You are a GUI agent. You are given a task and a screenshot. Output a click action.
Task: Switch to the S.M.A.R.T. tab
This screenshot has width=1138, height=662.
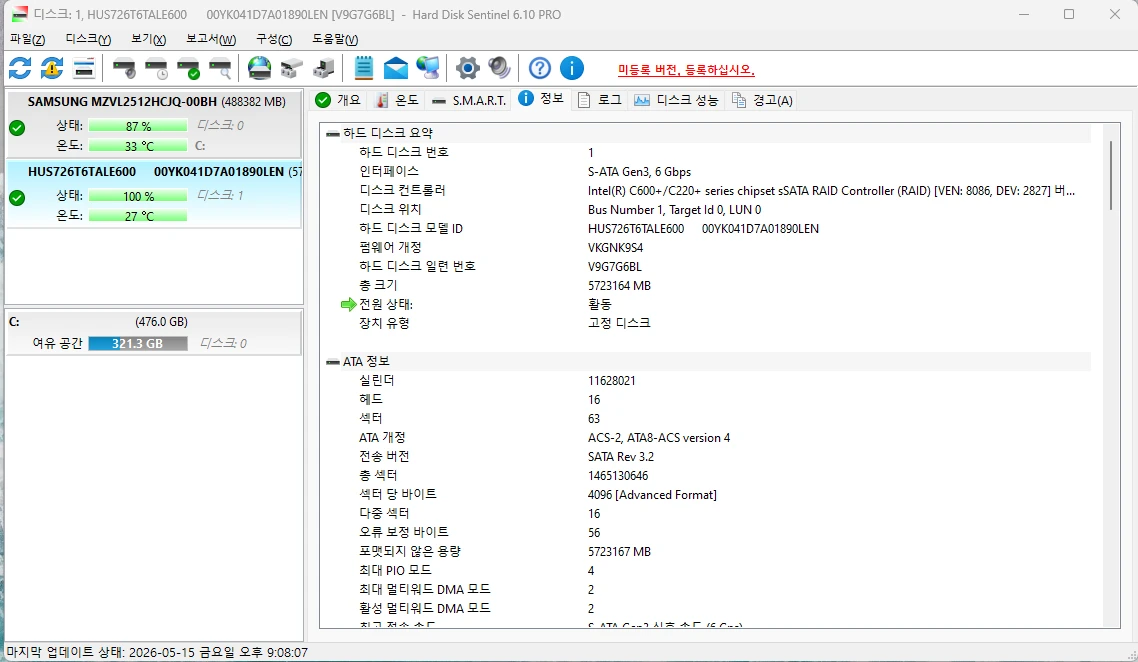[x=469, y=100]
